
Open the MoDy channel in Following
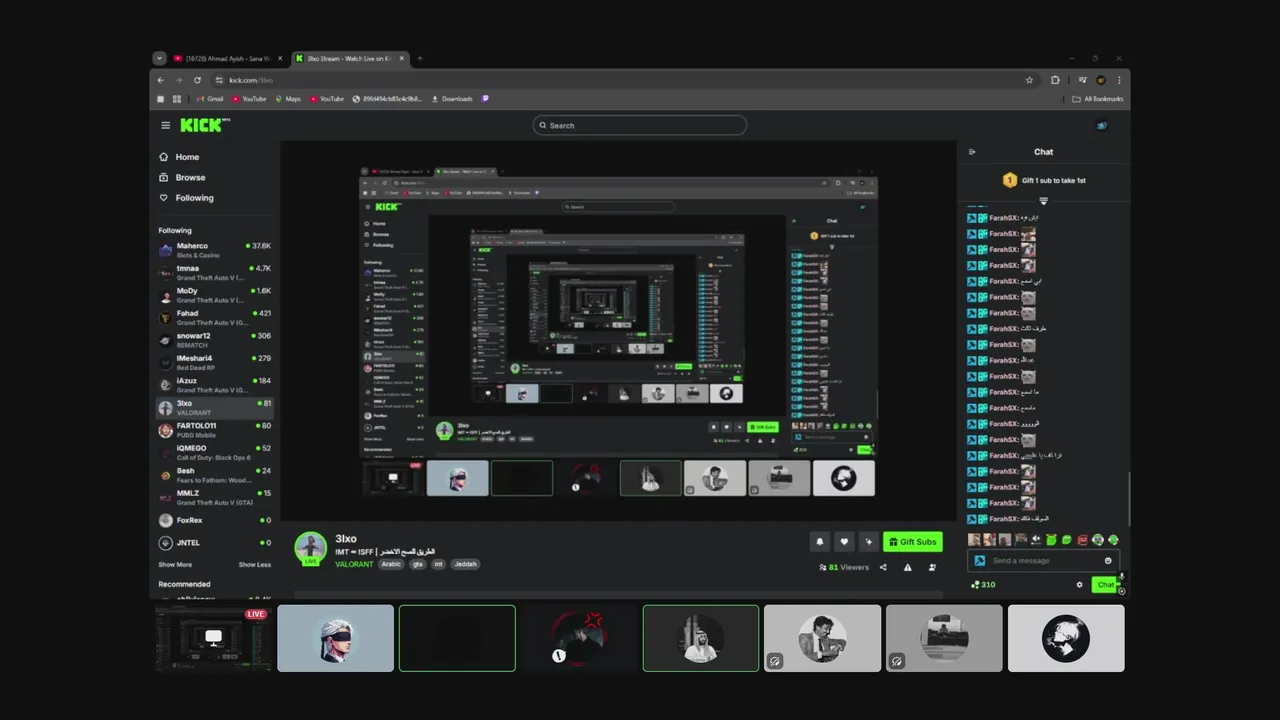[x=214, y=295]
